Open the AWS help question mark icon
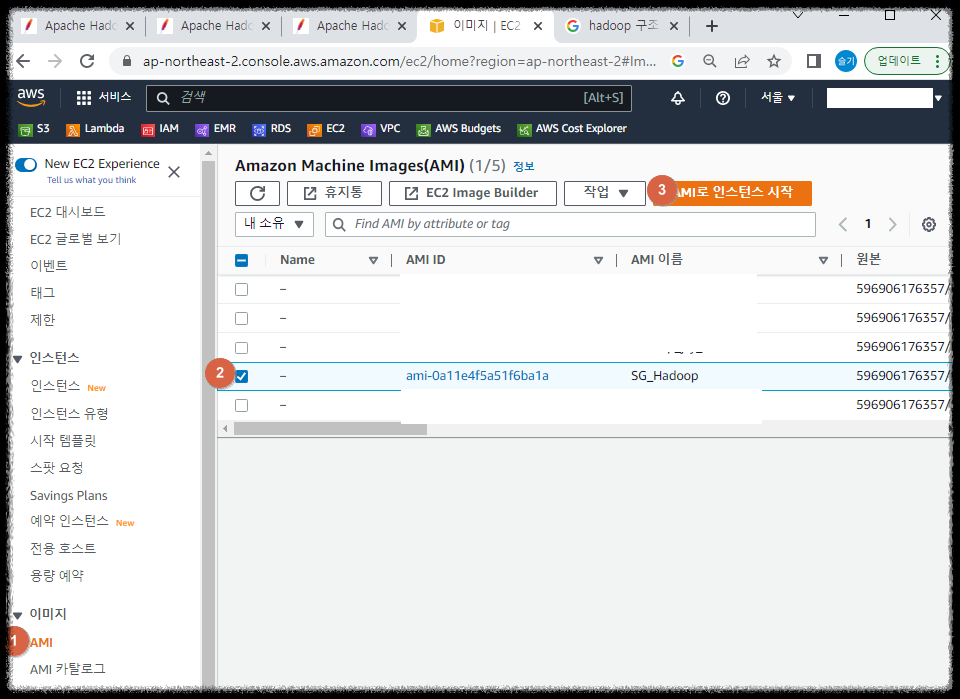 722,98
